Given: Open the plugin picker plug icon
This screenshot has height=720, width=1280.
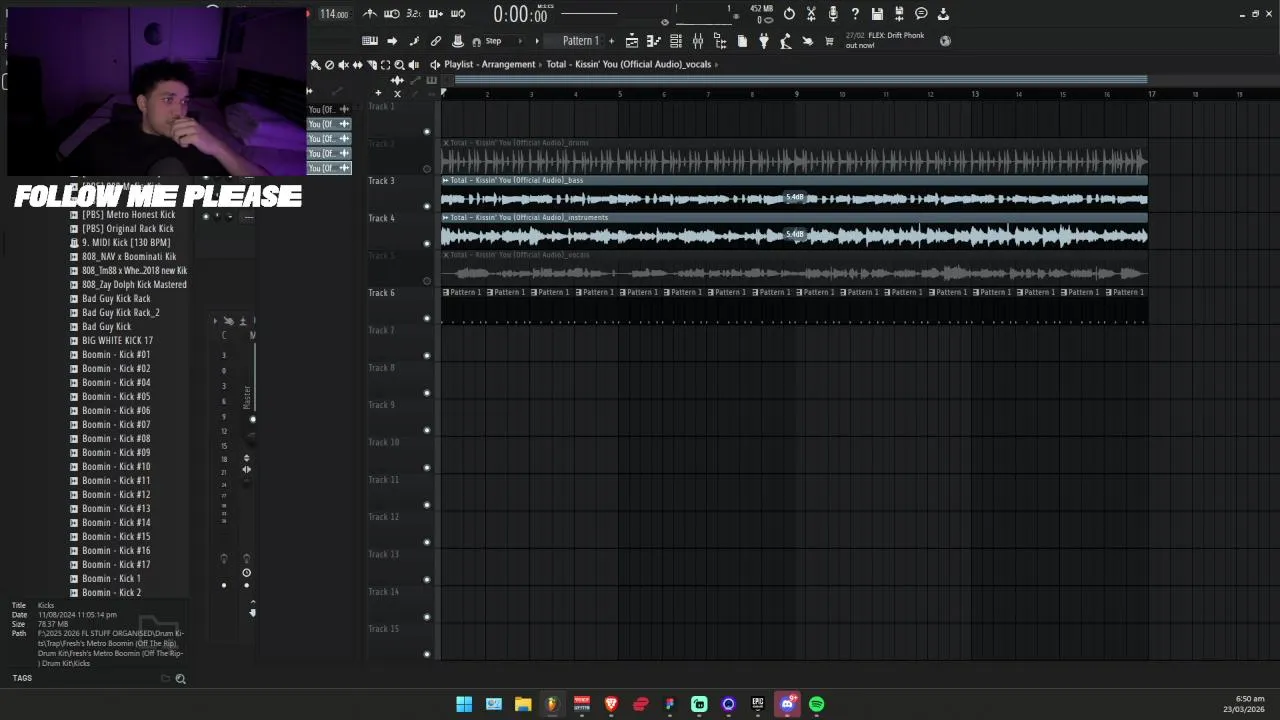Looking at the screenshot, I should pos(764,41).
